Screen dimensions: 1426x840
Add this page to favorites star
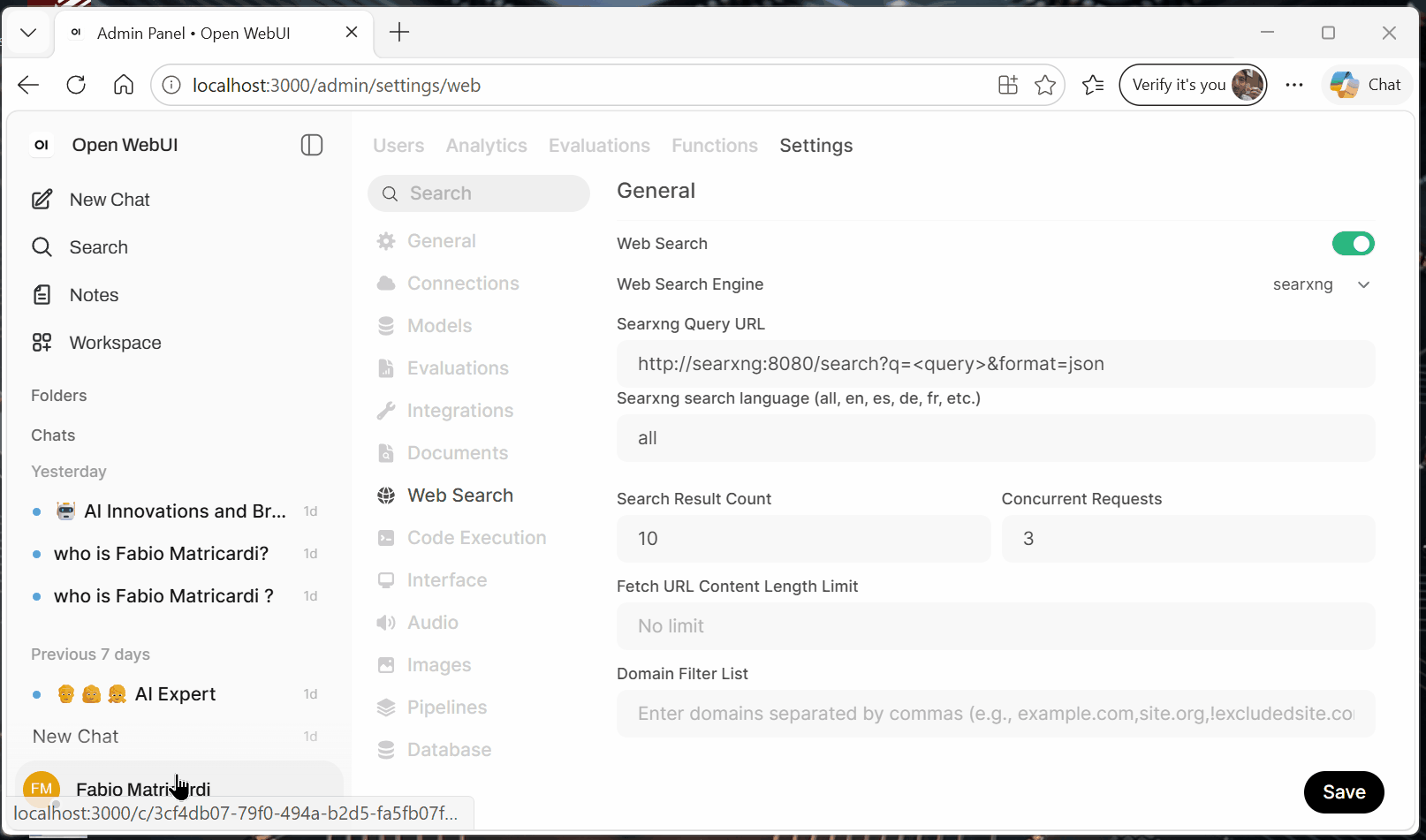point(1045,85)
